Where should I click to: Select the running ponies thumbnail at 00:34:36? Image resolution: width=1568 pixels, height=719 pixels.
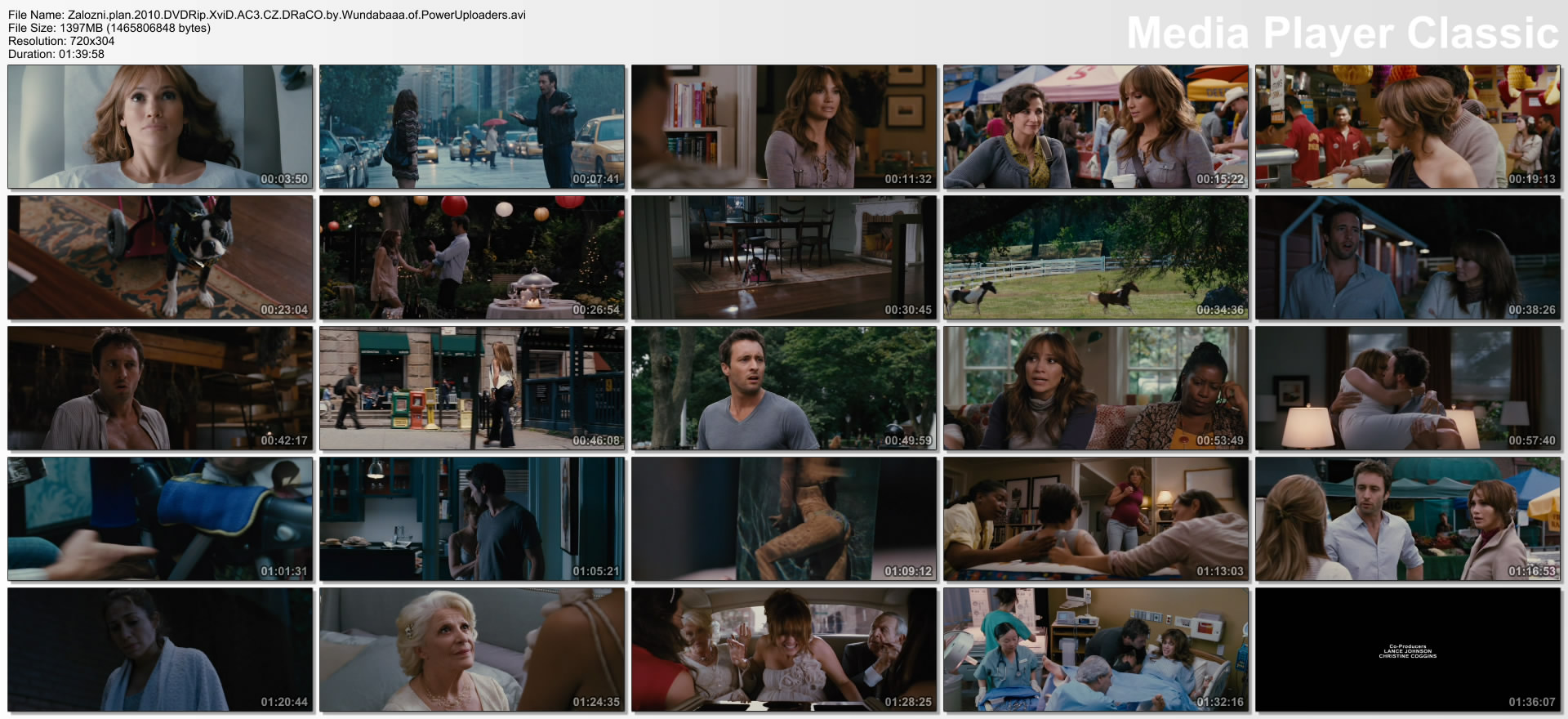point(1096,257)
